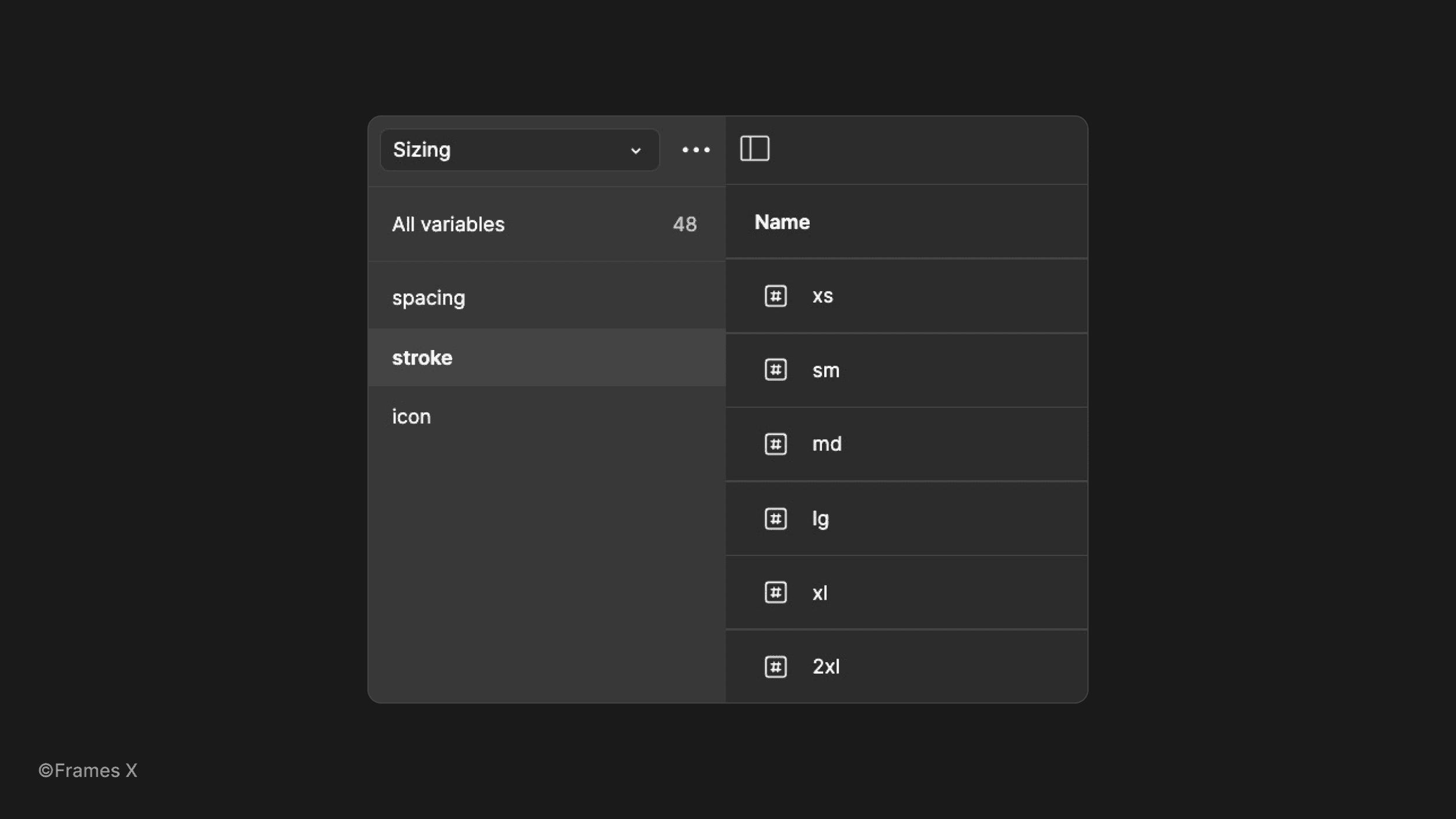
Task: Click the number variable icon beside md
Action: [776, 443]
